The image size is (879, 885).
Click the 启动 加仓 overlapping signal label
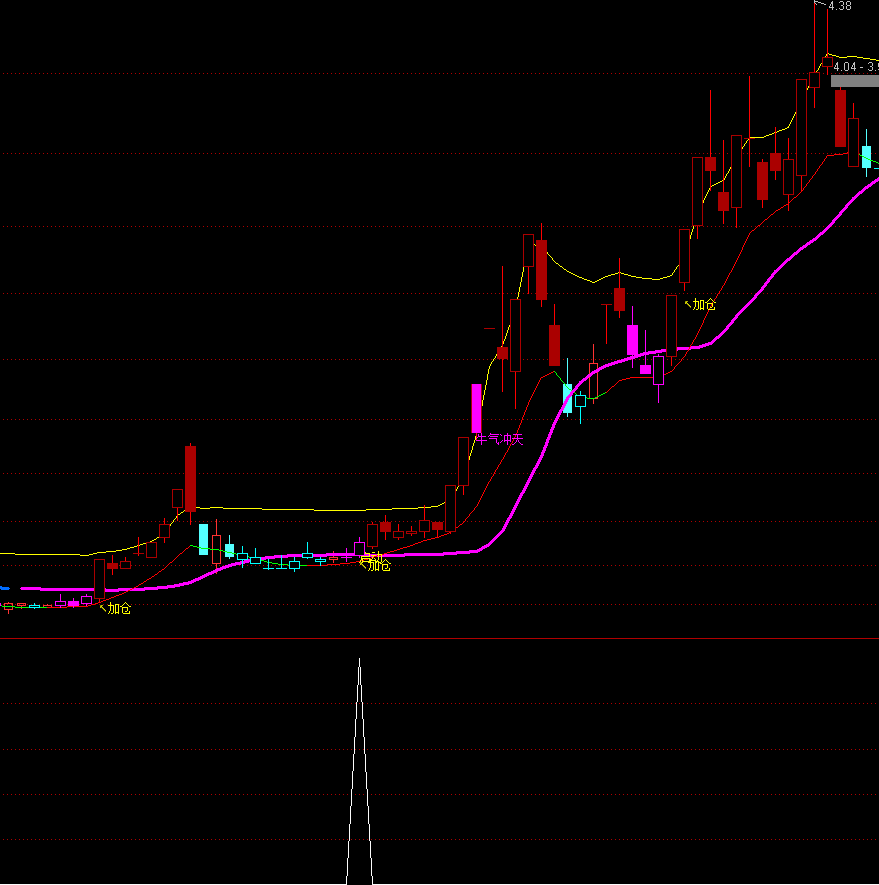tap(374, 562)
